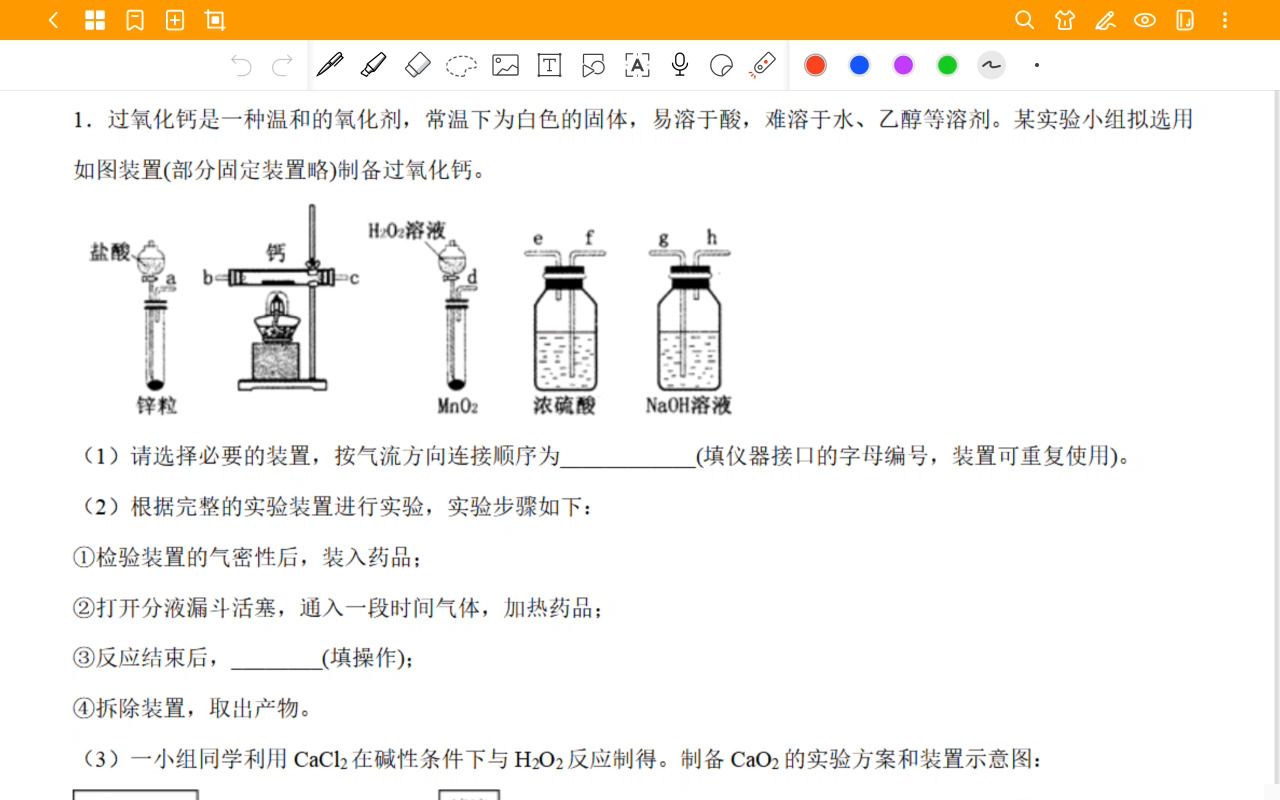Click the blank after 反应结束后 in step ③
The width and height of the screenshot is (1280, 800).
[276, 658]
